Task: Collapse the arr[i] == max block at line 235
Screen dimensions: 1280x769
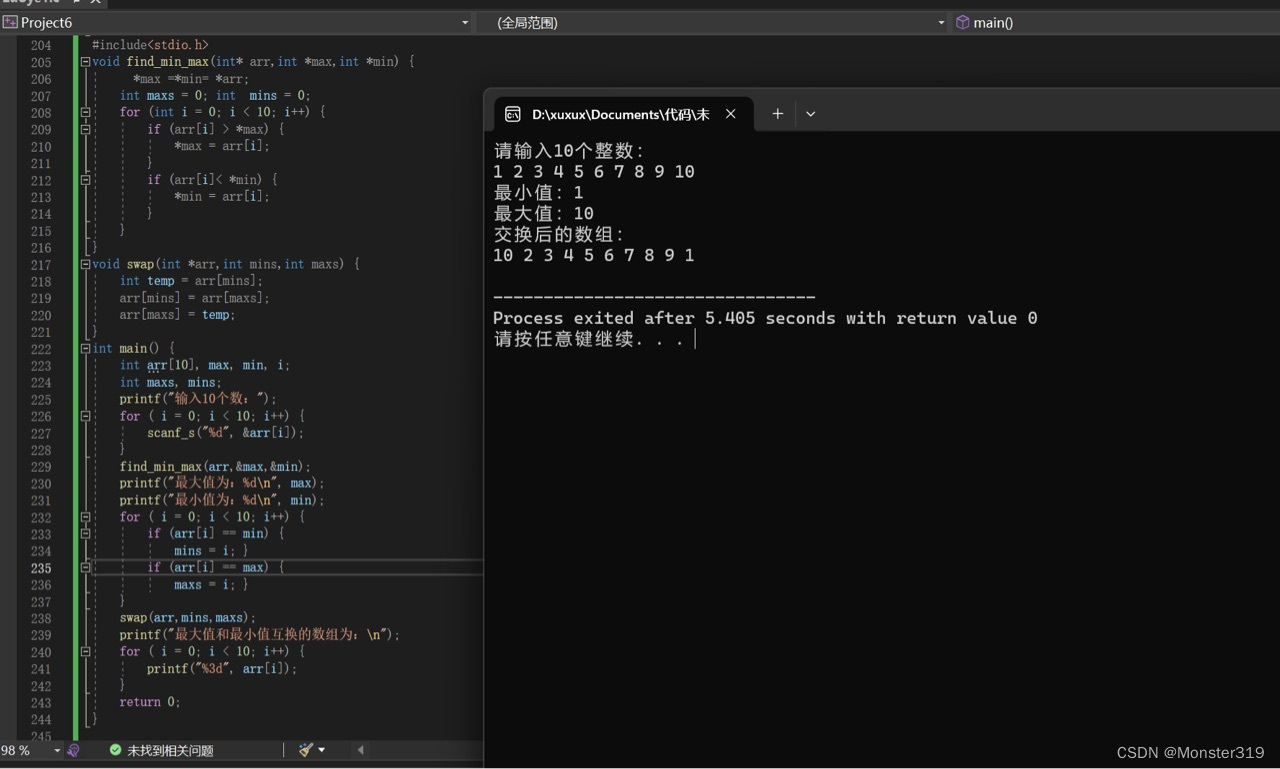Action: [86, 567]
